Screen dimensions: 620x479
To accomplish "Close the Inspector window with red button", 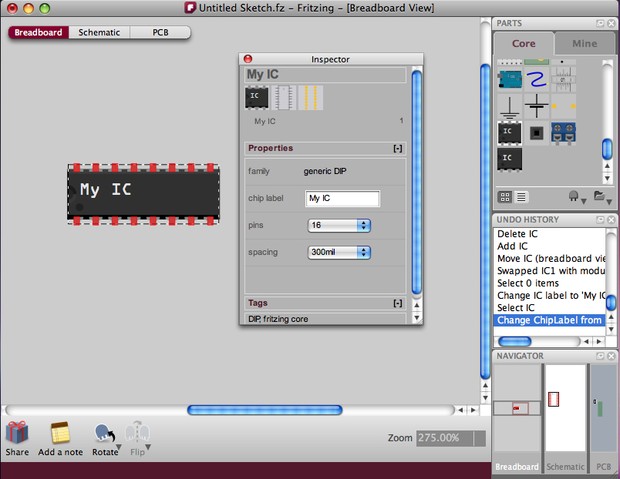I will pos(248,59).
